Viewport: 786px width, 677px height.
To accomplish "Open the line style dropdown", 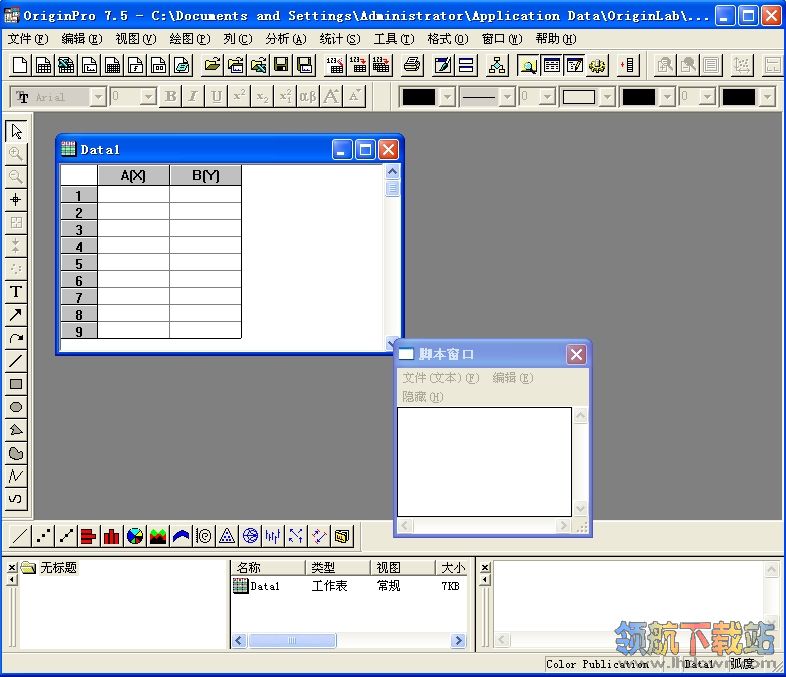I will pyautogui.click(x=507, y=97).
